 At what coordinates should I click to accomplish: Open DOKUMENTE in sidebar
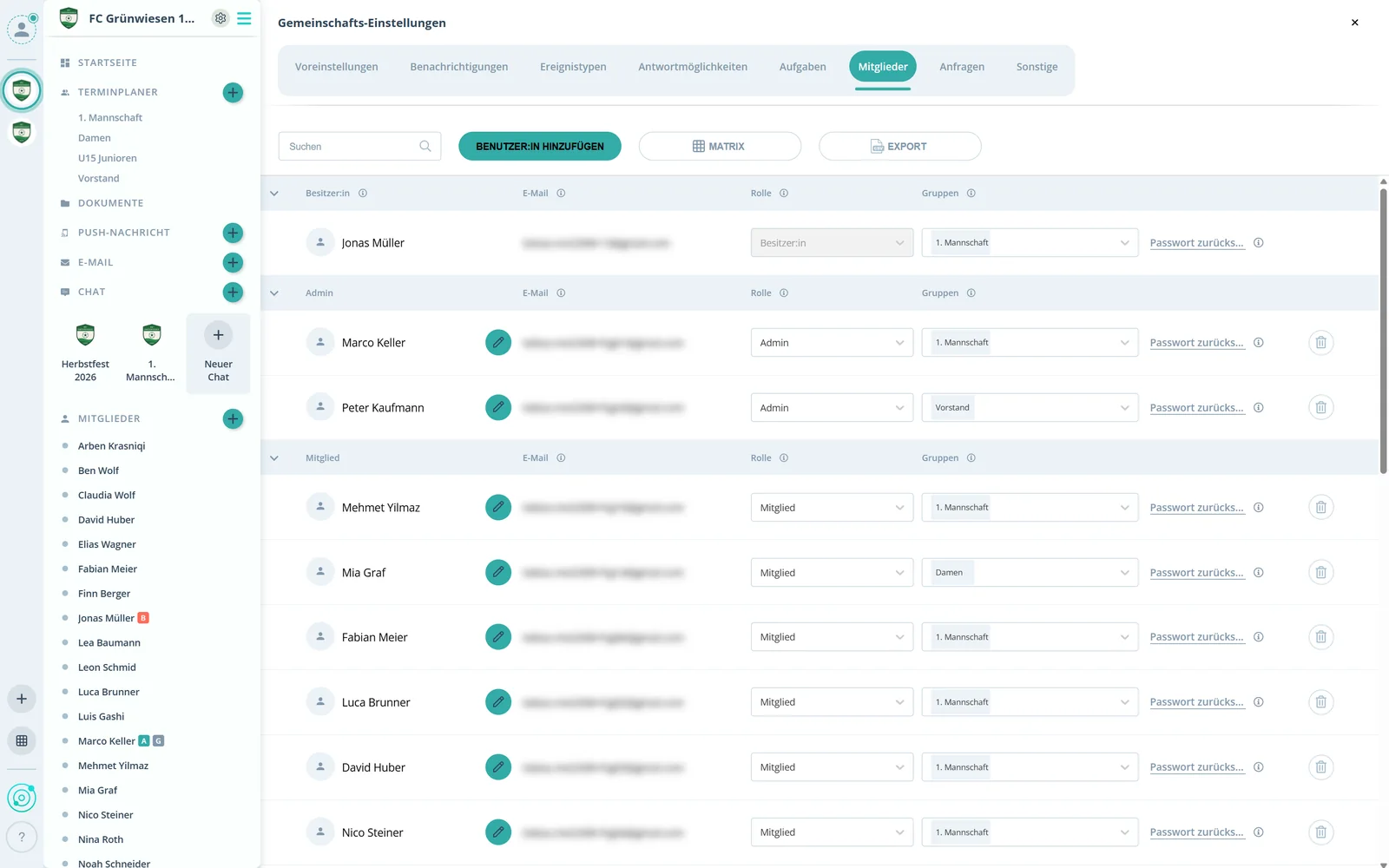(x=110, y=203)
